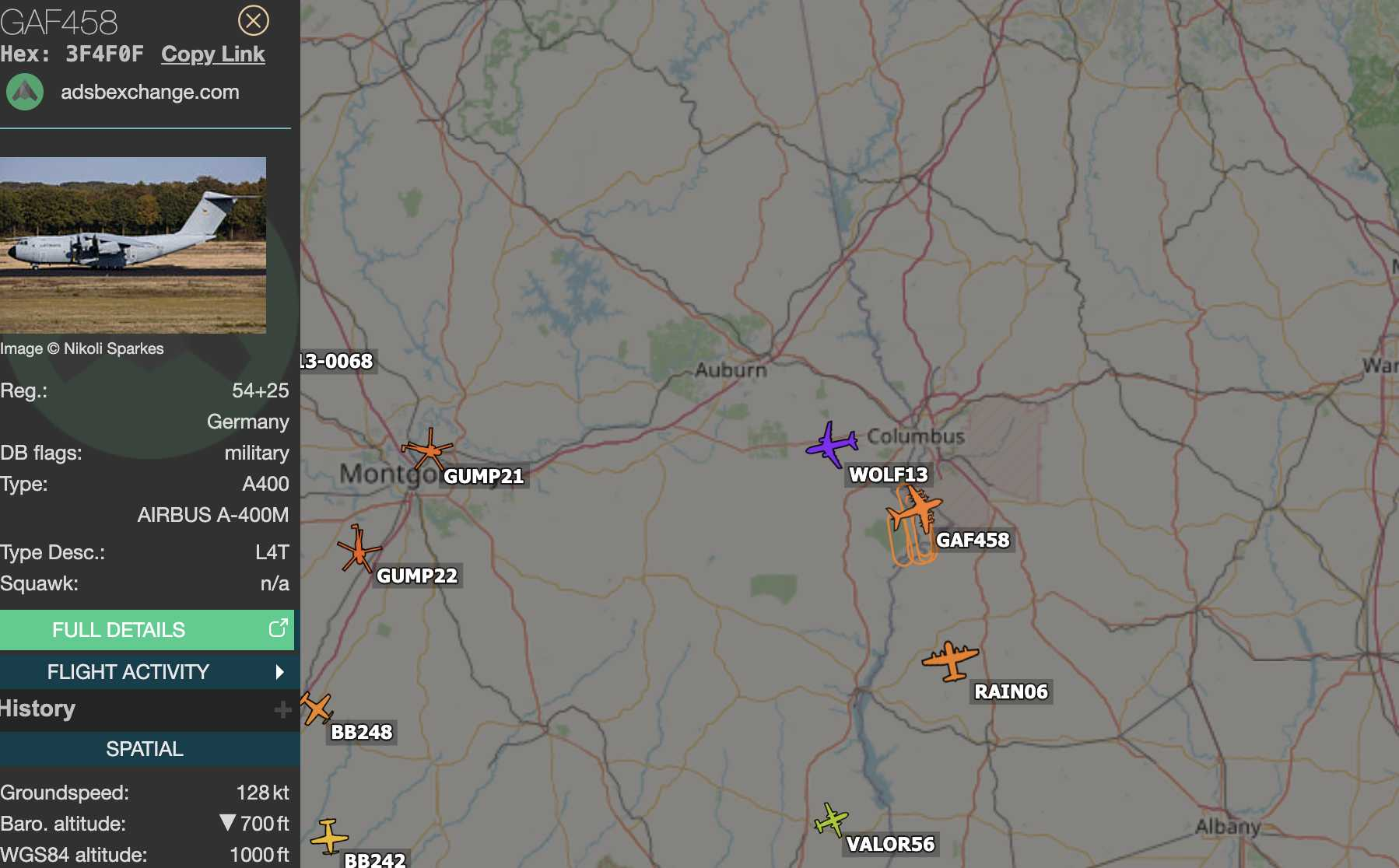Select the GUMP22 helicopter icon

point(359,549)
